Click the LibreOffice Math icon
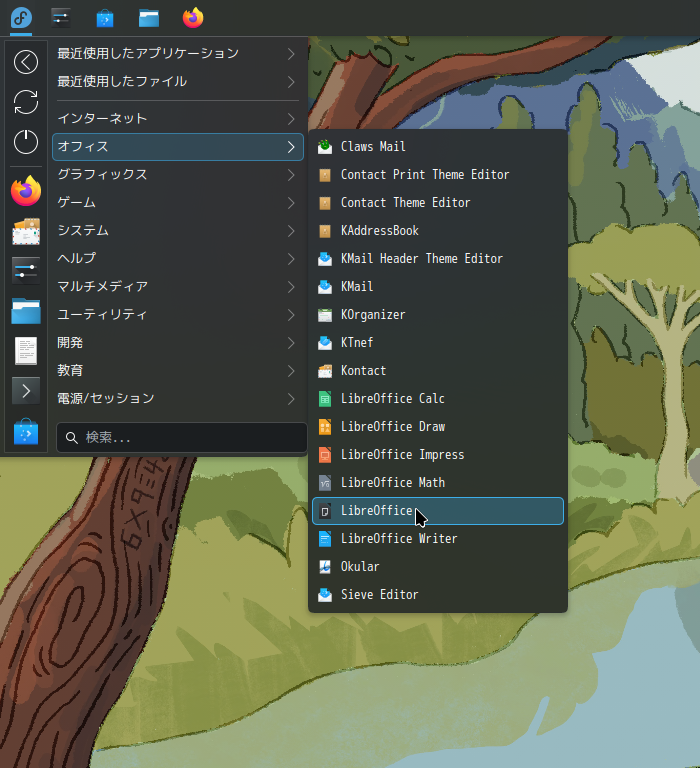This screenshot has height=768, width=700. tap(325, 482)
